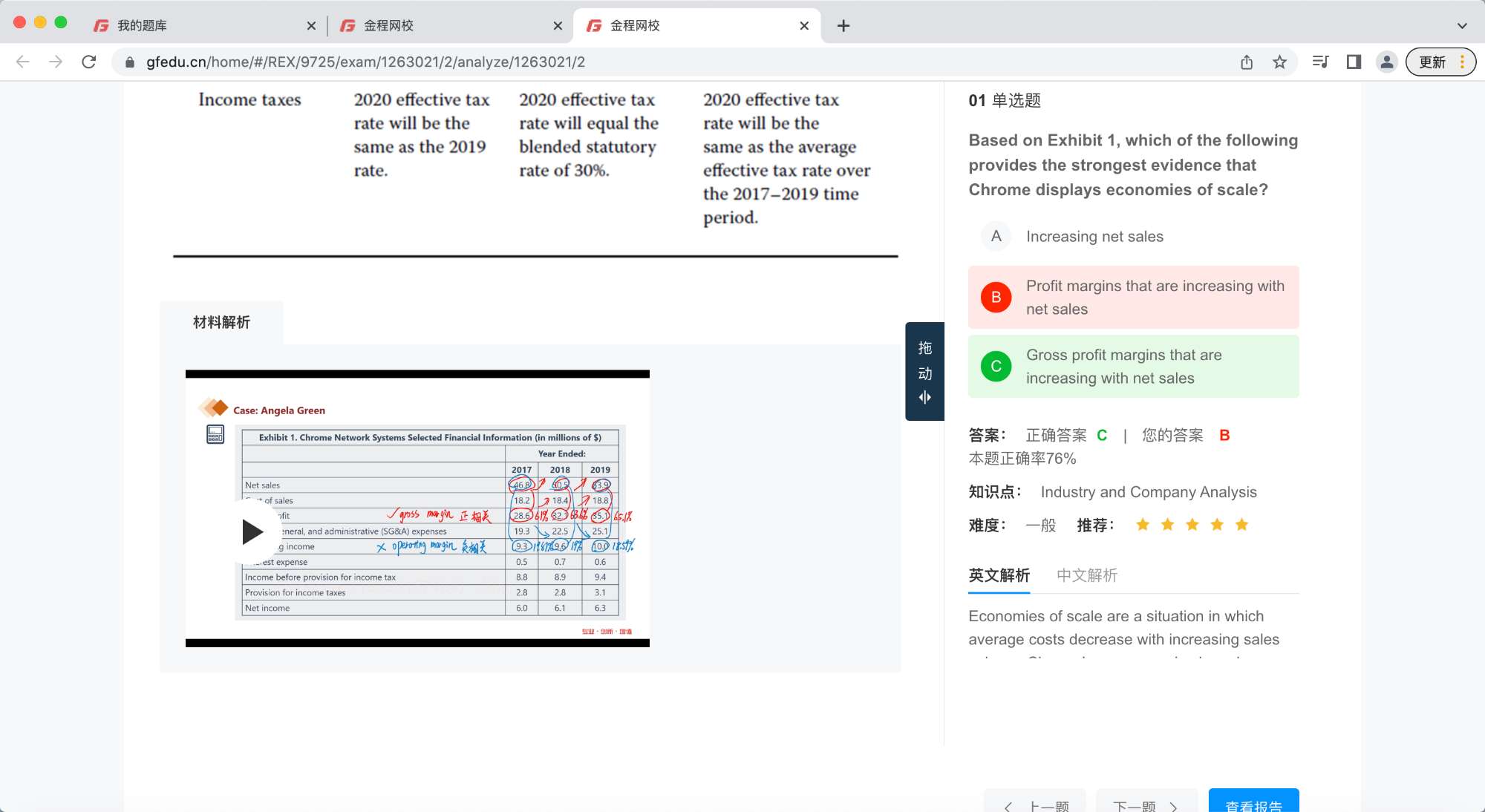Viewport: 1485px width, 812px height.
Task: Switch to 中文解析 tab
Action: (x=1087, y=575)
